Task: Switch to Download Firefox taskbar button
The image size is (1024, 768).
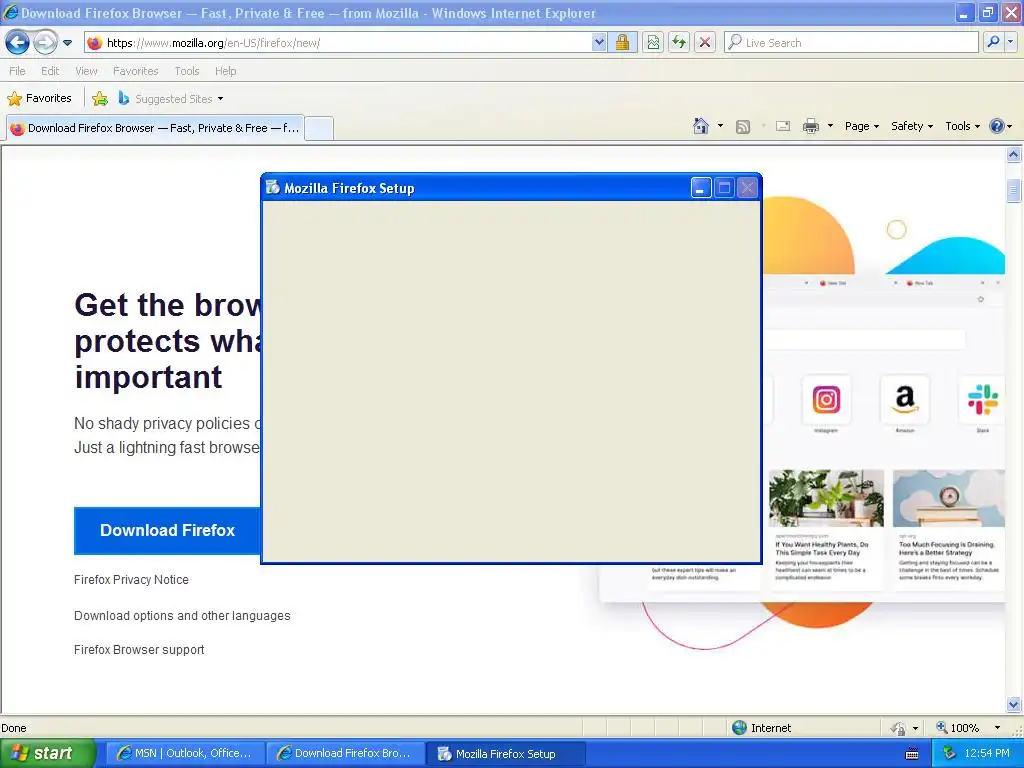Action: tap(345, 753)
